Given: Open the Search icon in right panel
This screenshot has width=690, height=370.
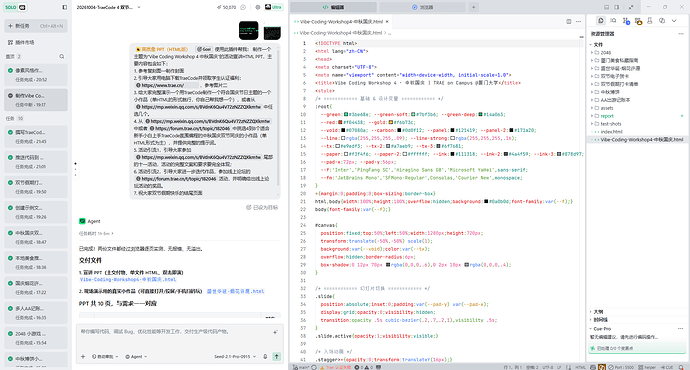Looking at the screenshot, I should [613, 21].
